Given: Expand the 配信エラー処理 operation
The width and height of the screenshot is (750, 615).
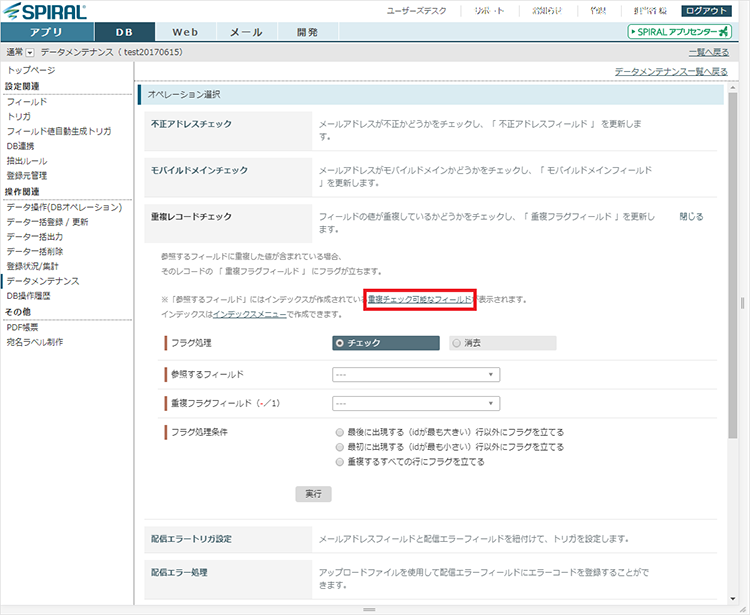Looking at the screenshot, I should tap(179, 572).
